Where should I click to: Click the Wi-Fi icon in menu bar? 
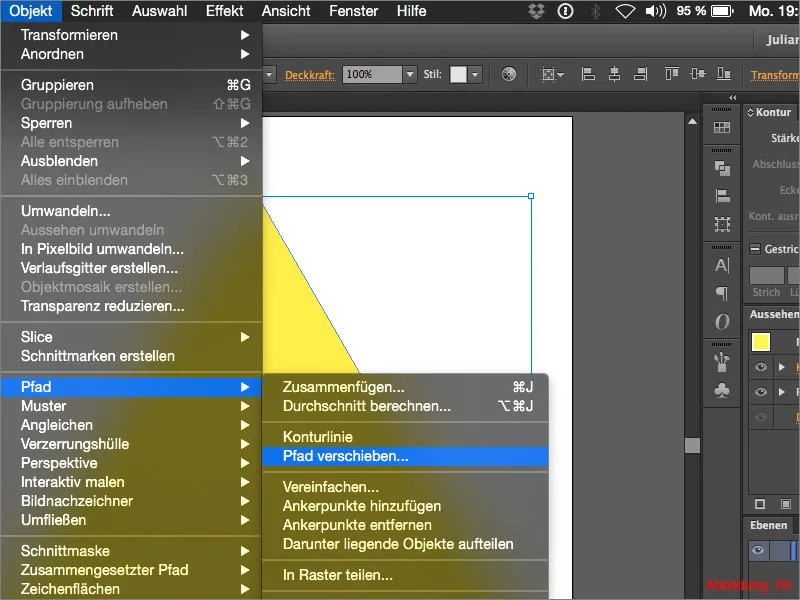[624, 11]
